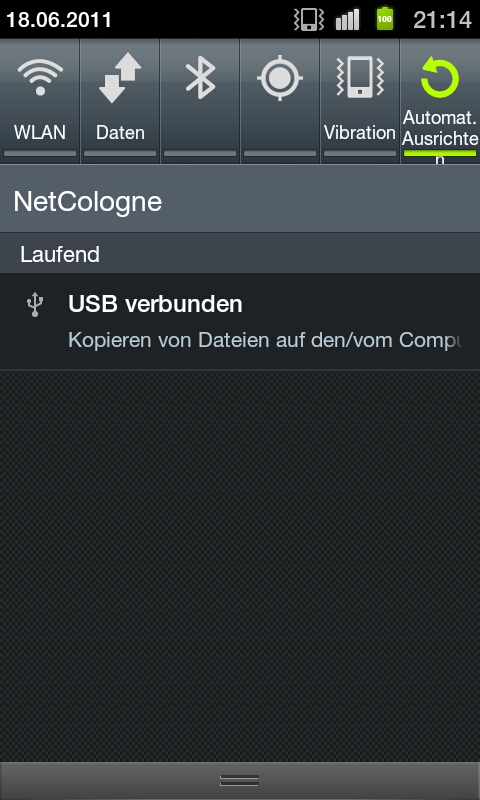Toggle mobile Daten arrows icon
Screen dimensions: 480x800
(120, 78)
